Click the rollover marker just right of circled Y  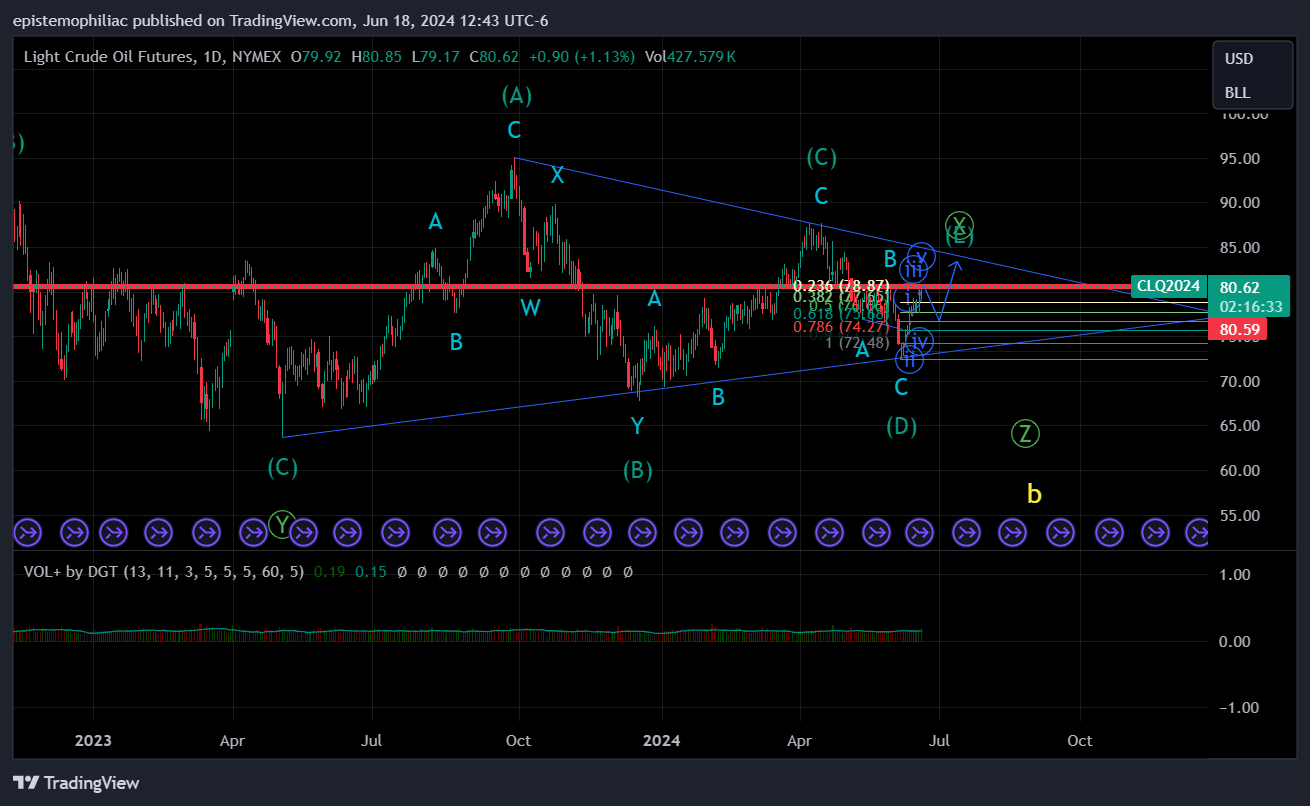(302, 532)
